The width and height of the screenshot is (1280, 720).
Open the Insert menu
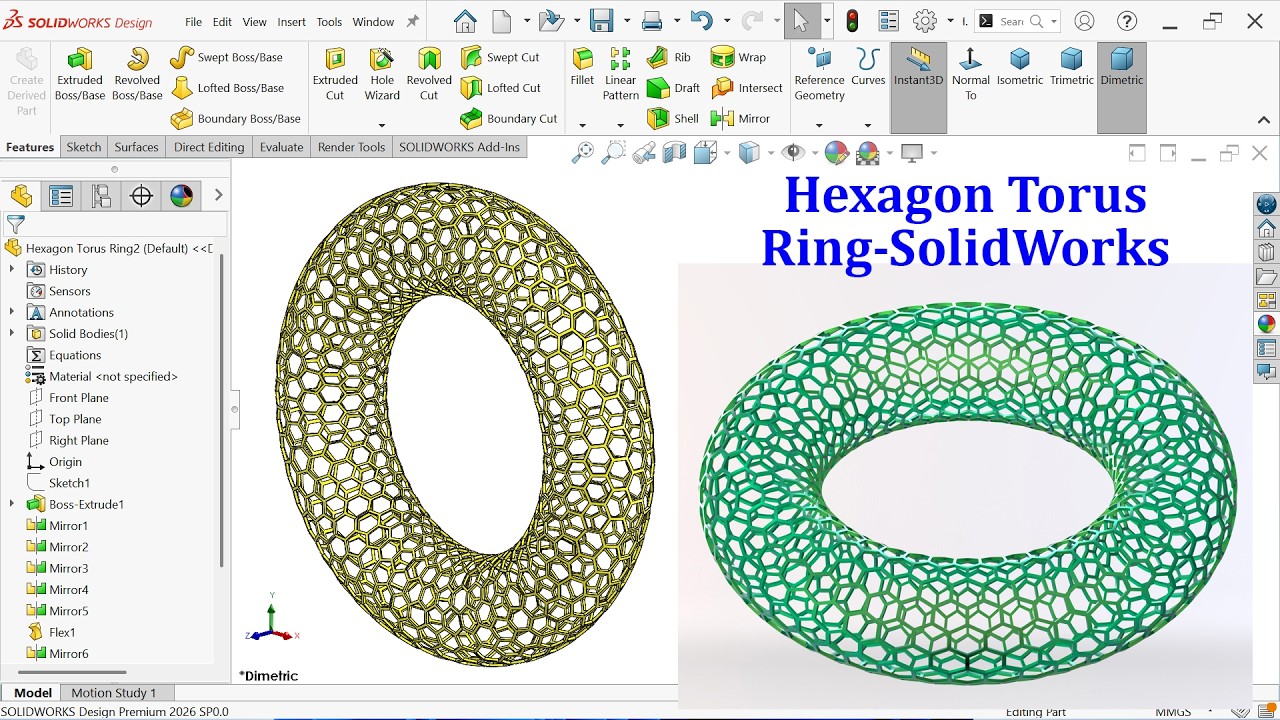[292, 22]
